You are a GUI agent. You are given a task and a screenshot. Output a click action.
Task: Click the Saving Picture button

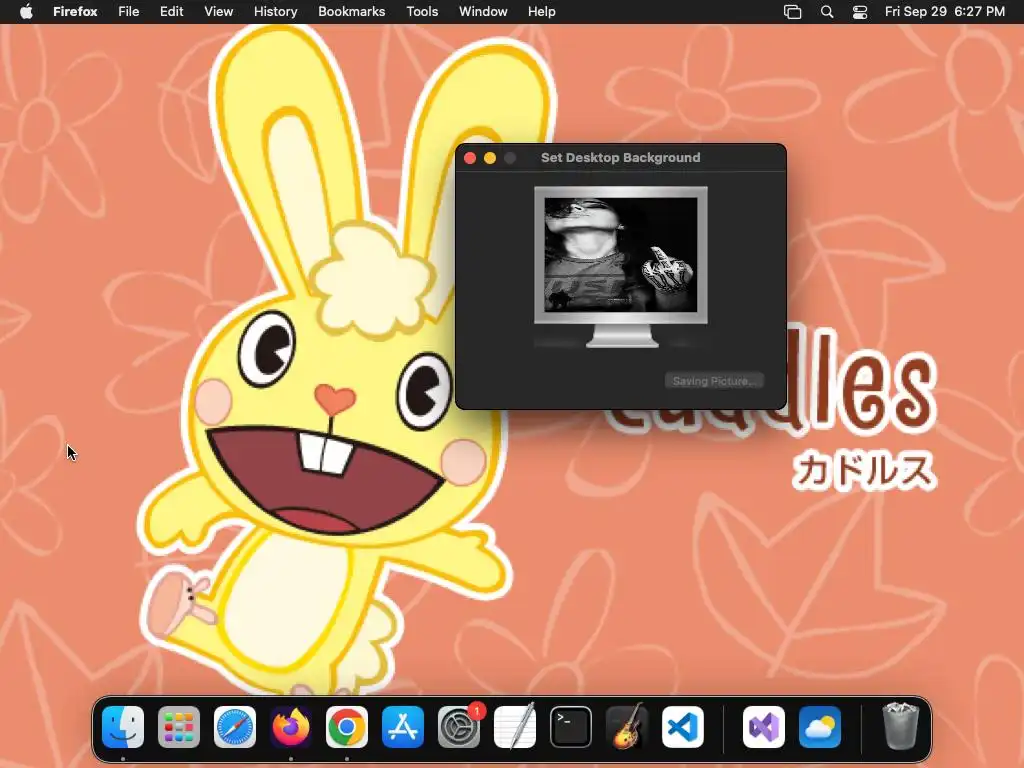(x=714, y=381)
